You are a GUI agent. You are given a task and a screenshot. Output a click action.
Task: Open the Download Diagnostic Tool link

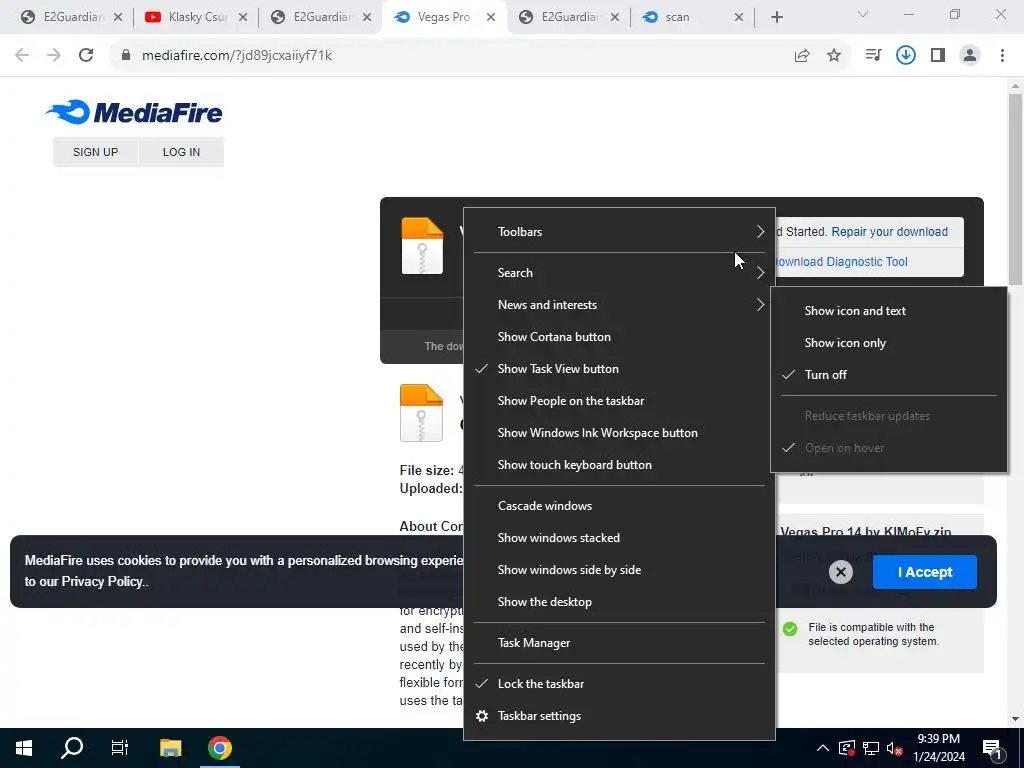click(x=840, y=262)
